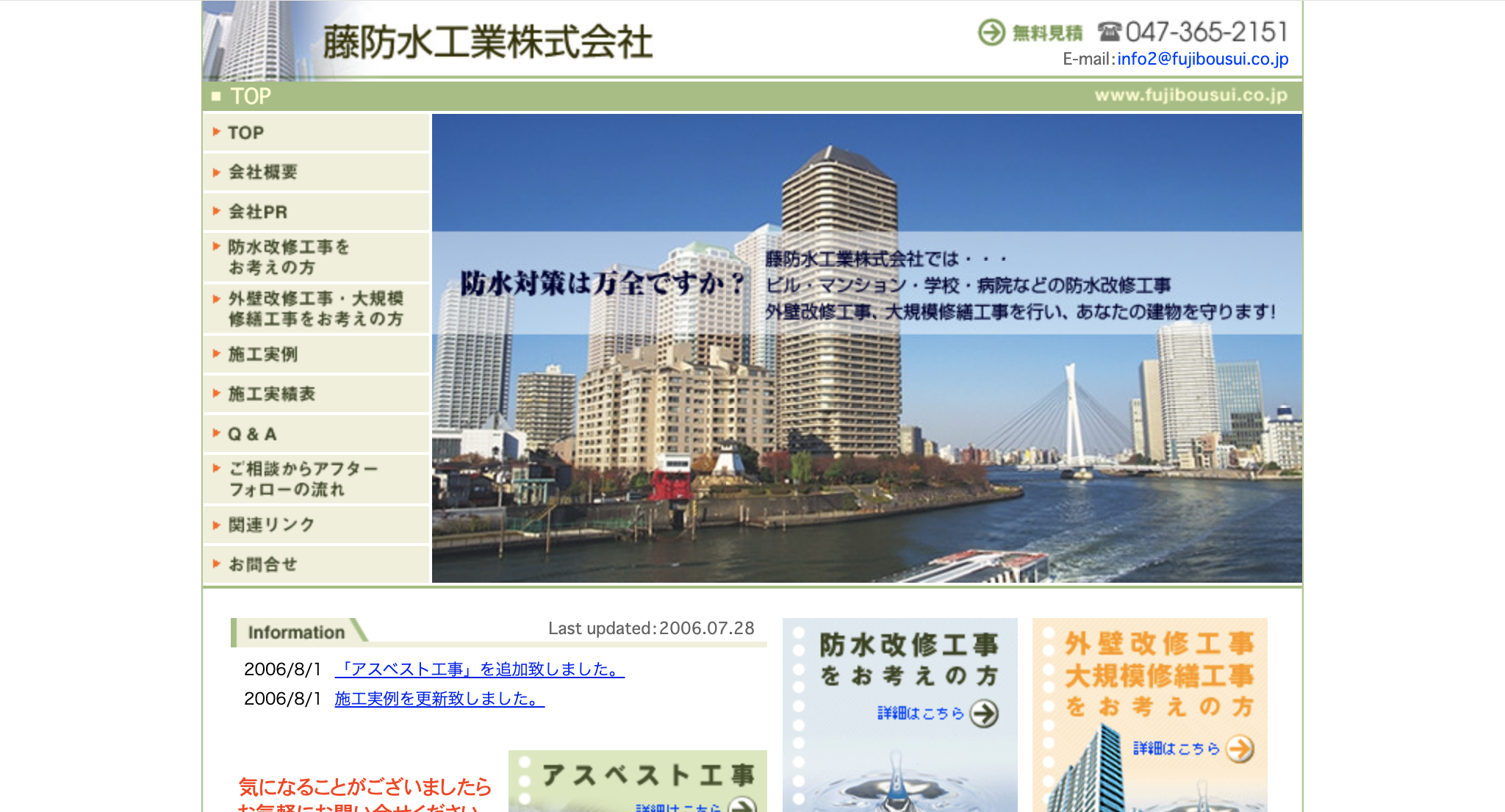The height and width of the screenshot is (812, 1505).
Task: Open 会社PR in the sidebar
Action: coord(258,212)
